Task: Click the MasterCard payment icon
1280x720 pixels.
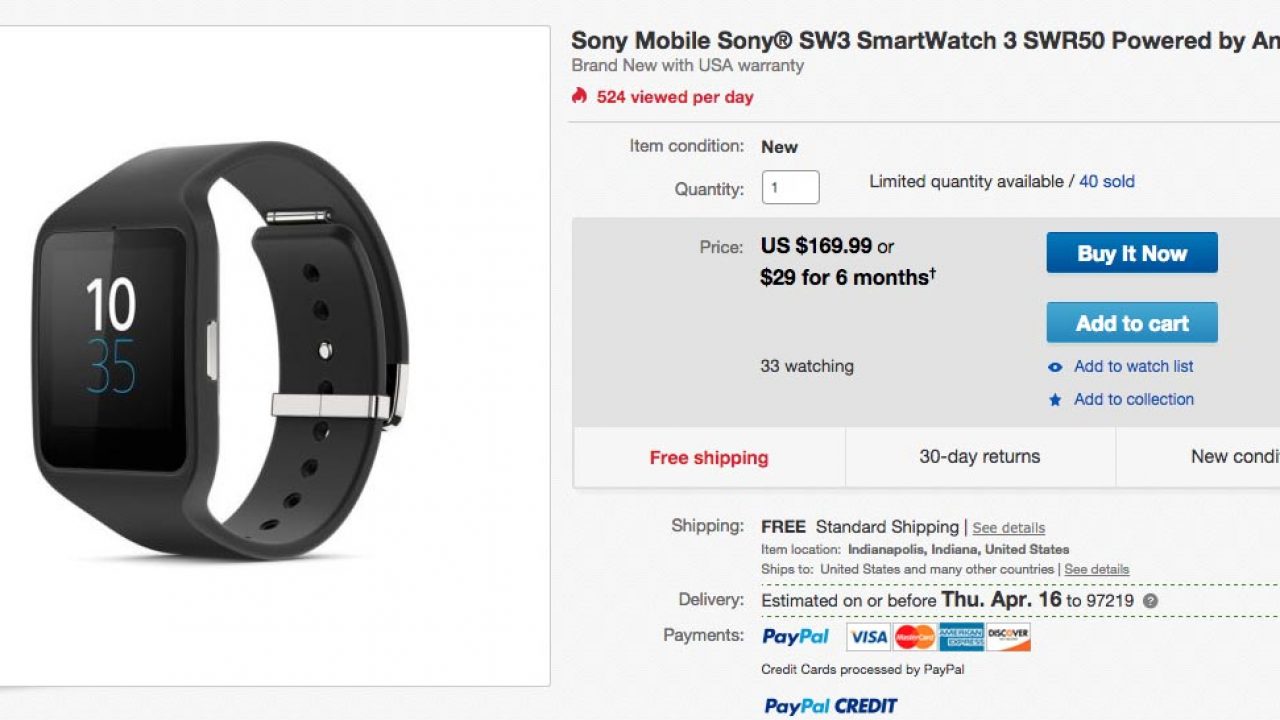Action: pos(914,637)
